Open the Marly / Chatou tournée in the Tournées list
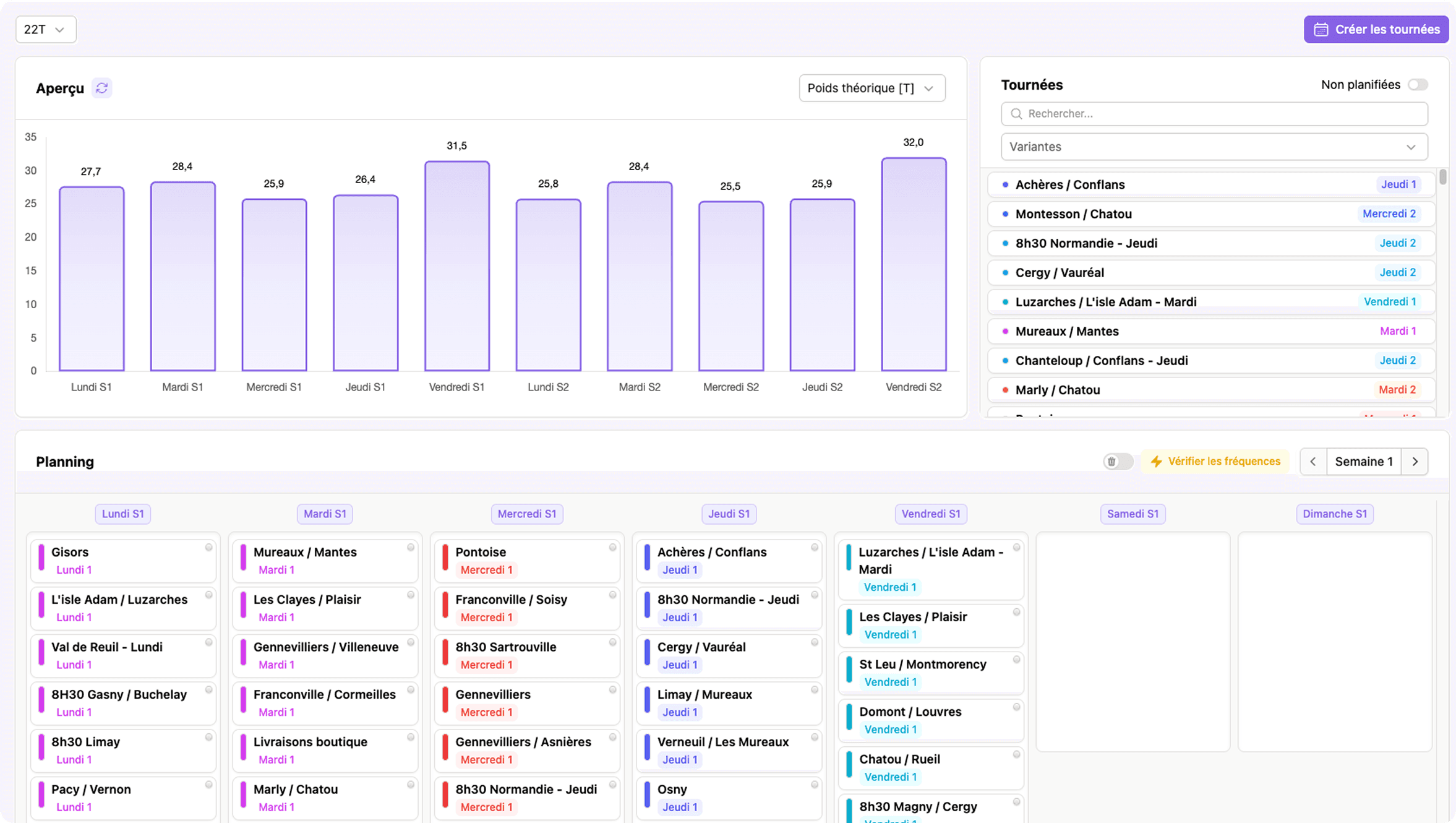Screen dimensions: 1456x823 (x=1211, y=390)
